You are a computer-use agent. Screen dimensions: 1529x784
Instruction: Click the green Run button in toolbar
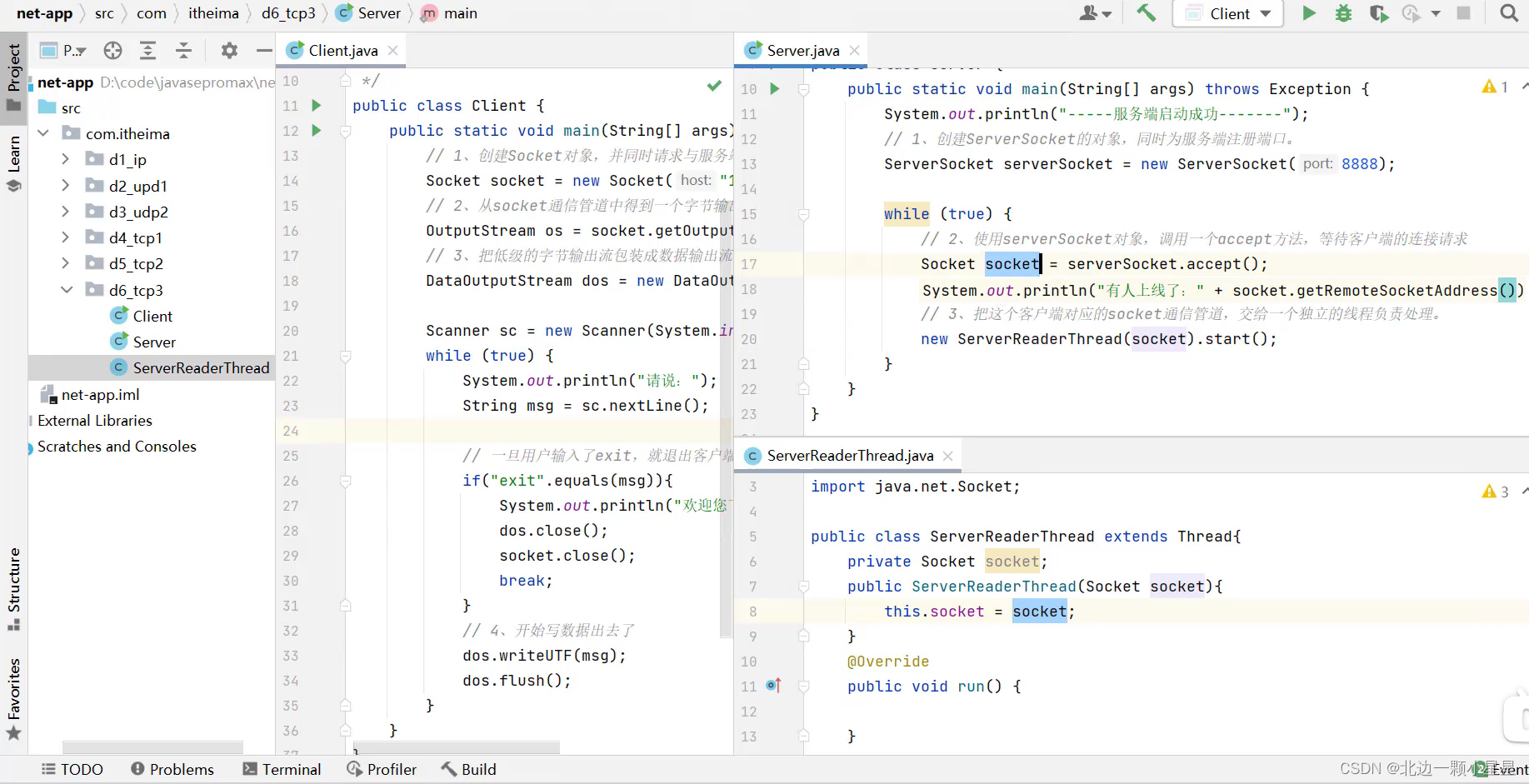(x=1308, y=13)
